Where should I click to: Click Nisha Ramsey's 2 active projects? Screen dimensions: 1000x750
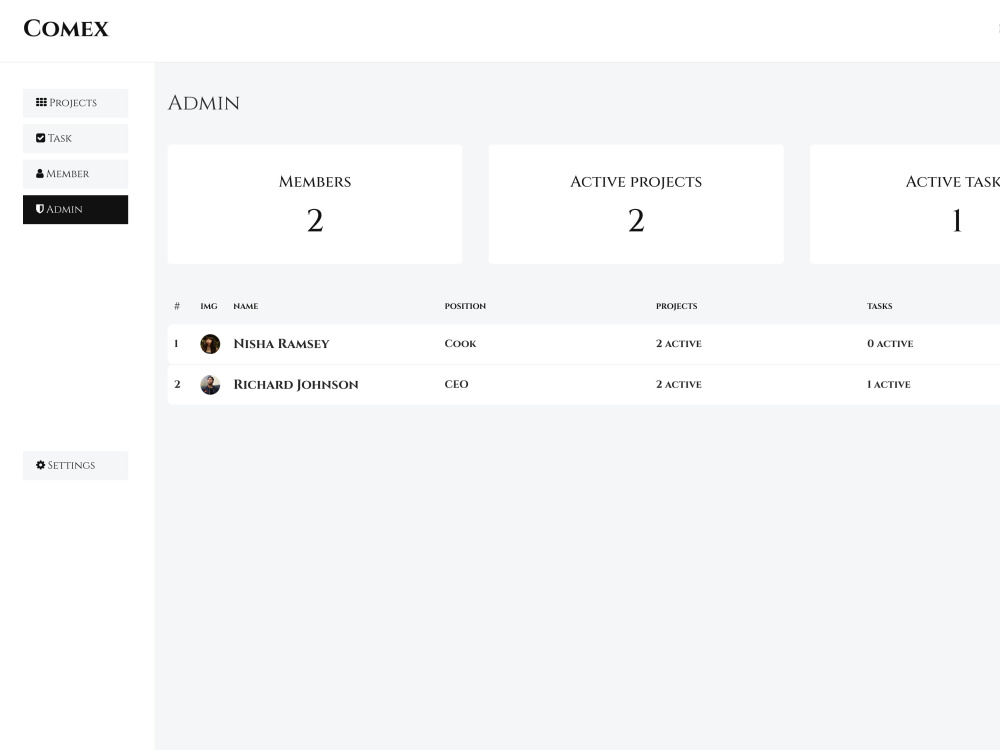click(x=679, y=344)
